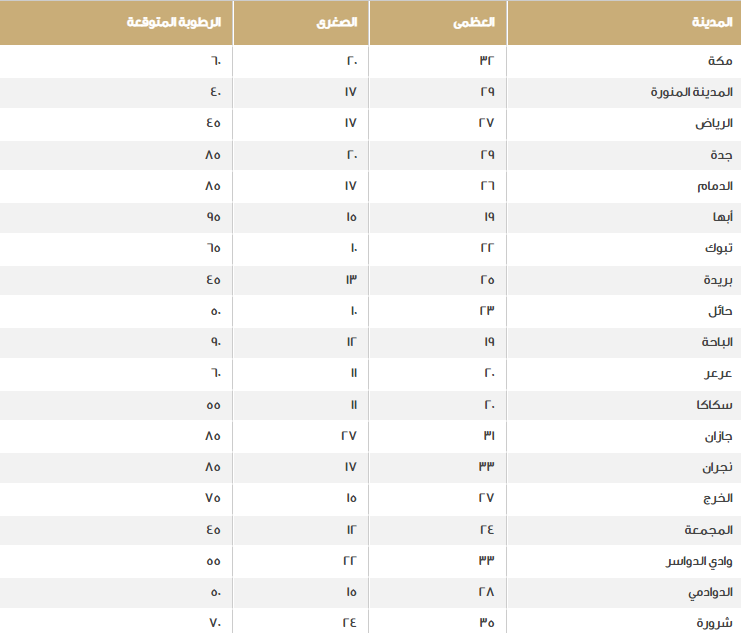Select the مكة city row
The width and height of the screenshot is (741, 633).
pyautogui.click(x=370, y=61)
